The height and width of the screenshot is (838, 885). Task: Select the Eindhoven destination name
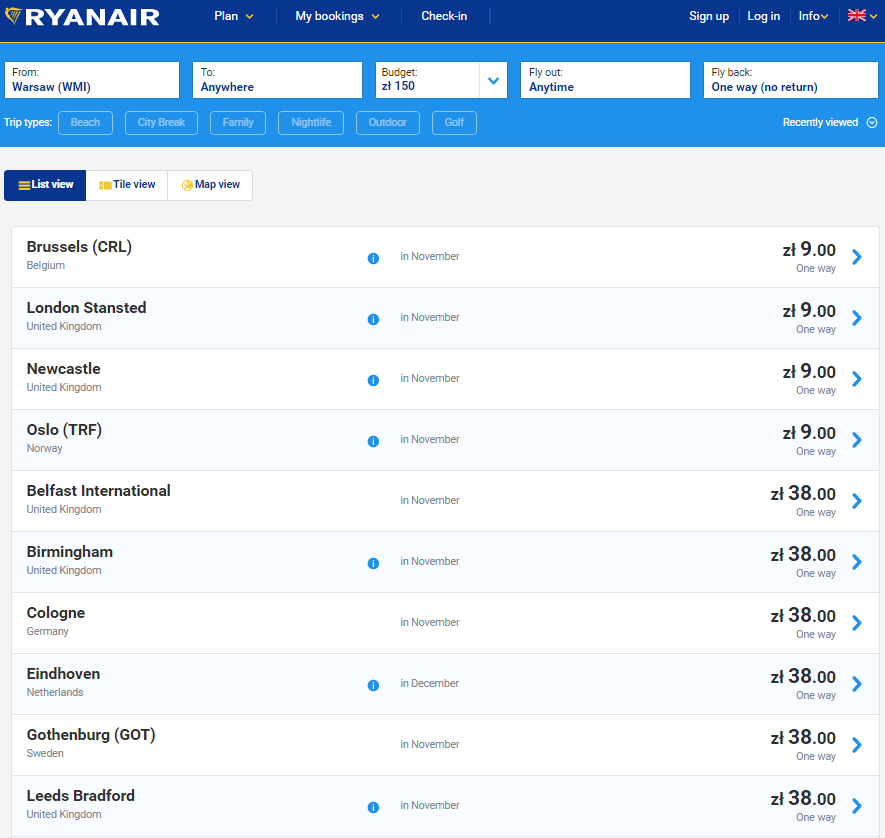coord(63,673)
